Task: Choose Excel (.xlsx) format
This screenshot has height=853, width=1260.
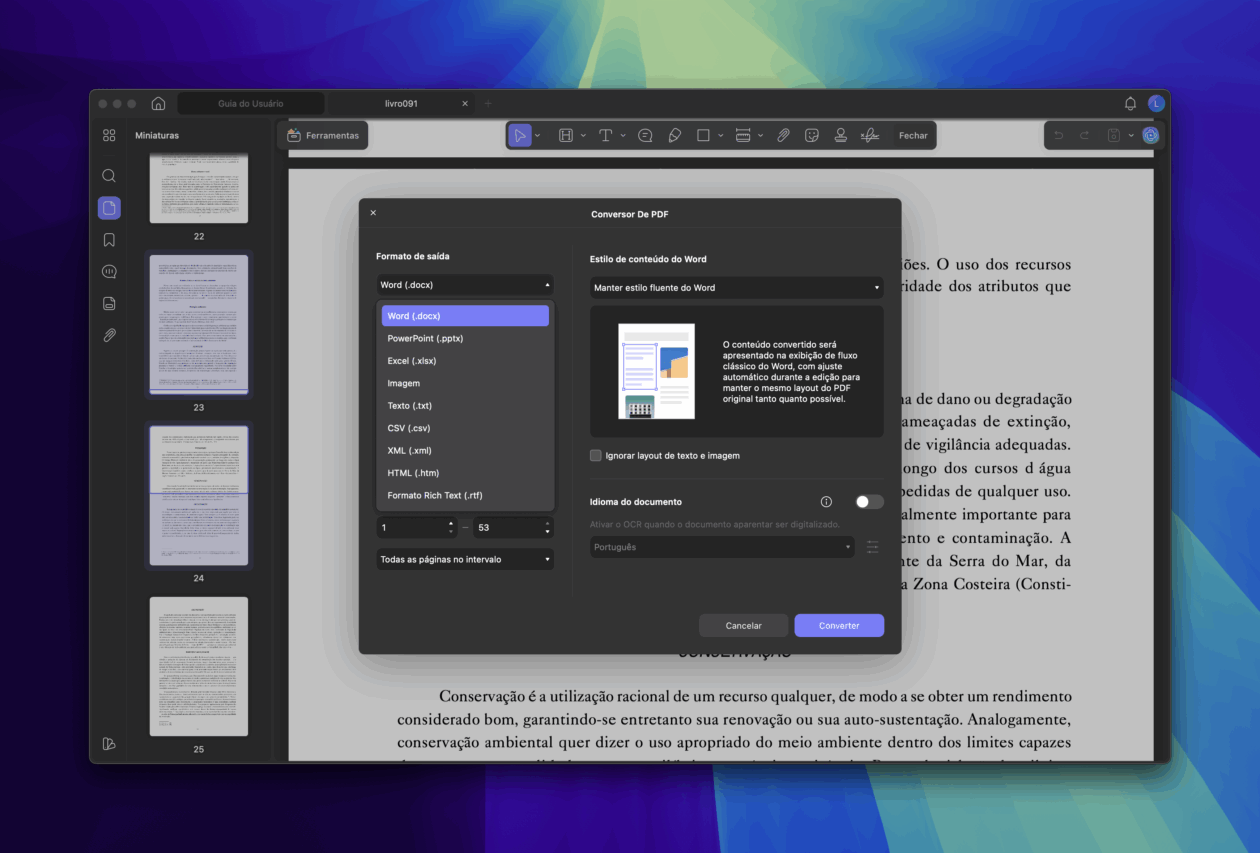Action: tap(465, 361)
